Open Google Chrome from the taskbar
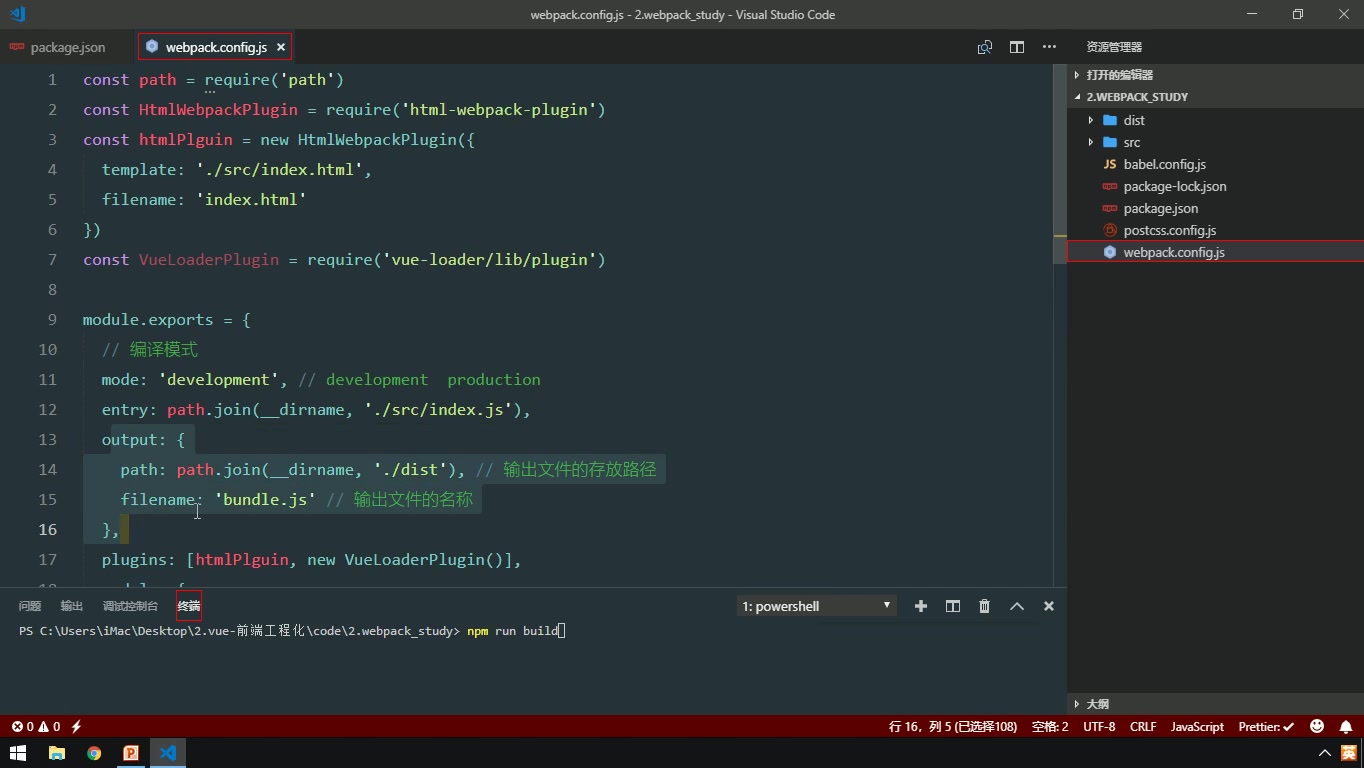1364x768 pixels. [94, 753]
